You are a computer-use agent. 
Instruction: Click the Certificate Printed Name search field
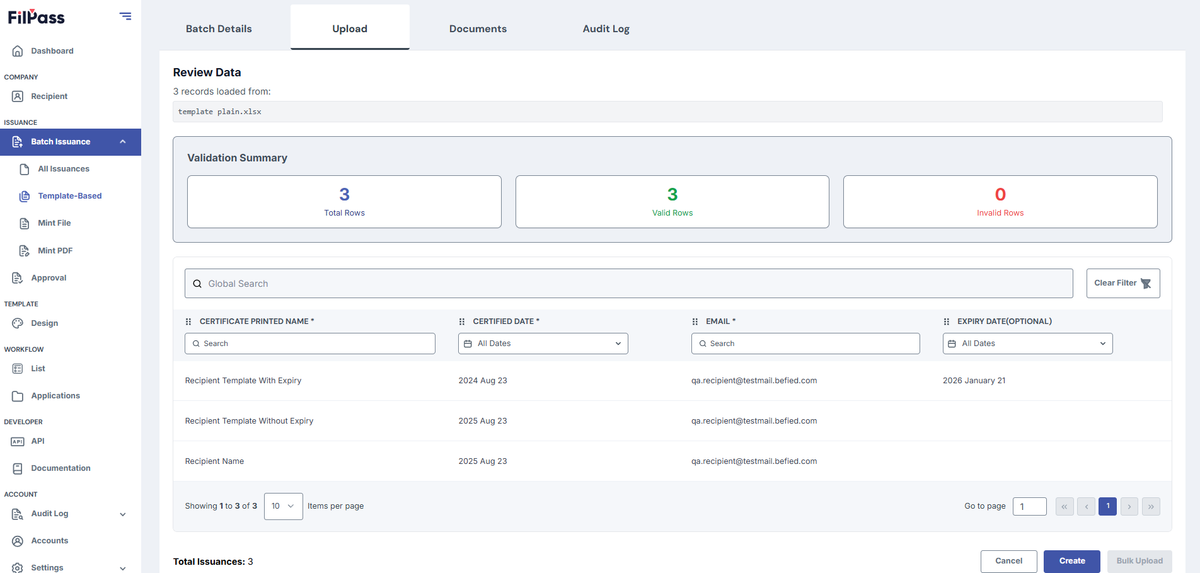click(310, 343)
